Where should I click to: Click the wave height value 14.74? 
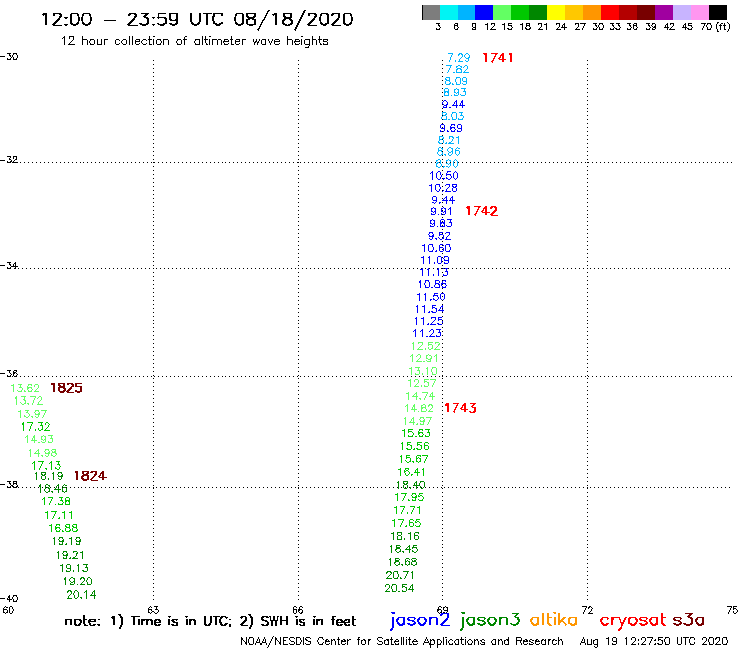point(420,396)
